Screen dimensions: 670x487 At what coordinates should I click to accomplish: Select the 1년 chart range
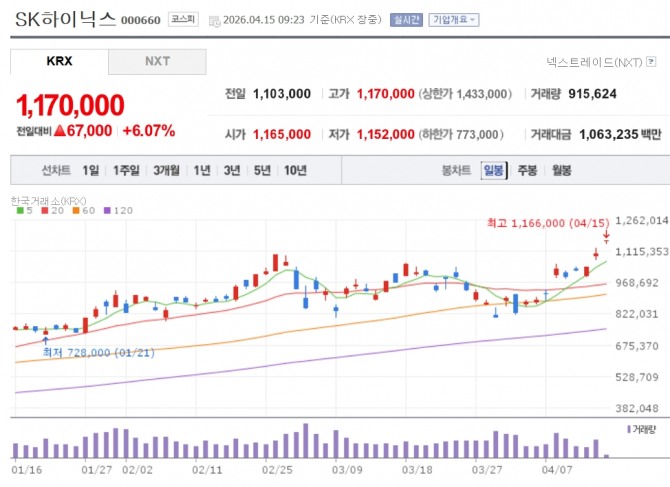point(202,170)
